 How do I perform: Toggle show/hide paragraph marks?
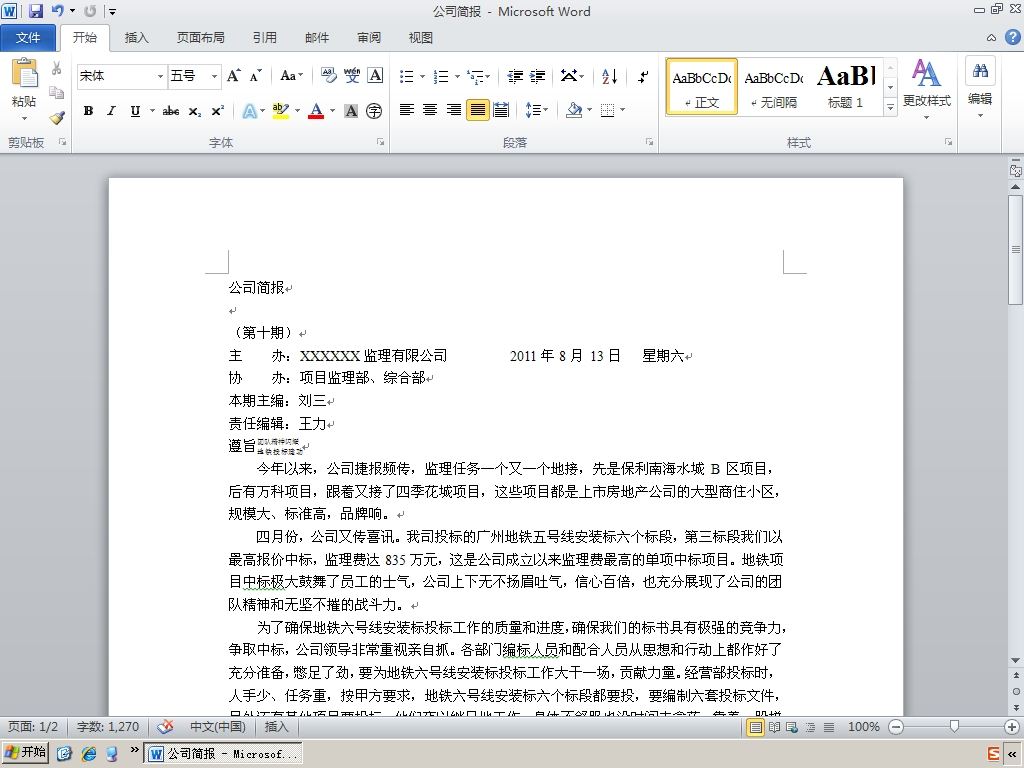pyautogui.click(x=643, y=76)
